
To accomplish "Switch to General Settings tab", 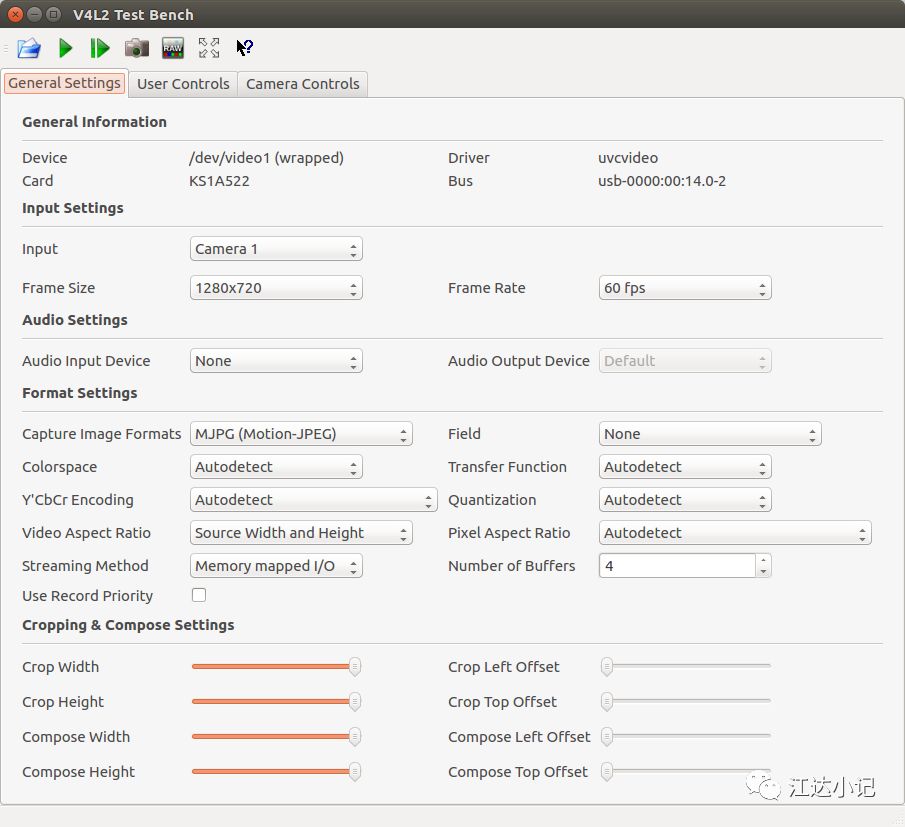I will [x=64, y=83].
